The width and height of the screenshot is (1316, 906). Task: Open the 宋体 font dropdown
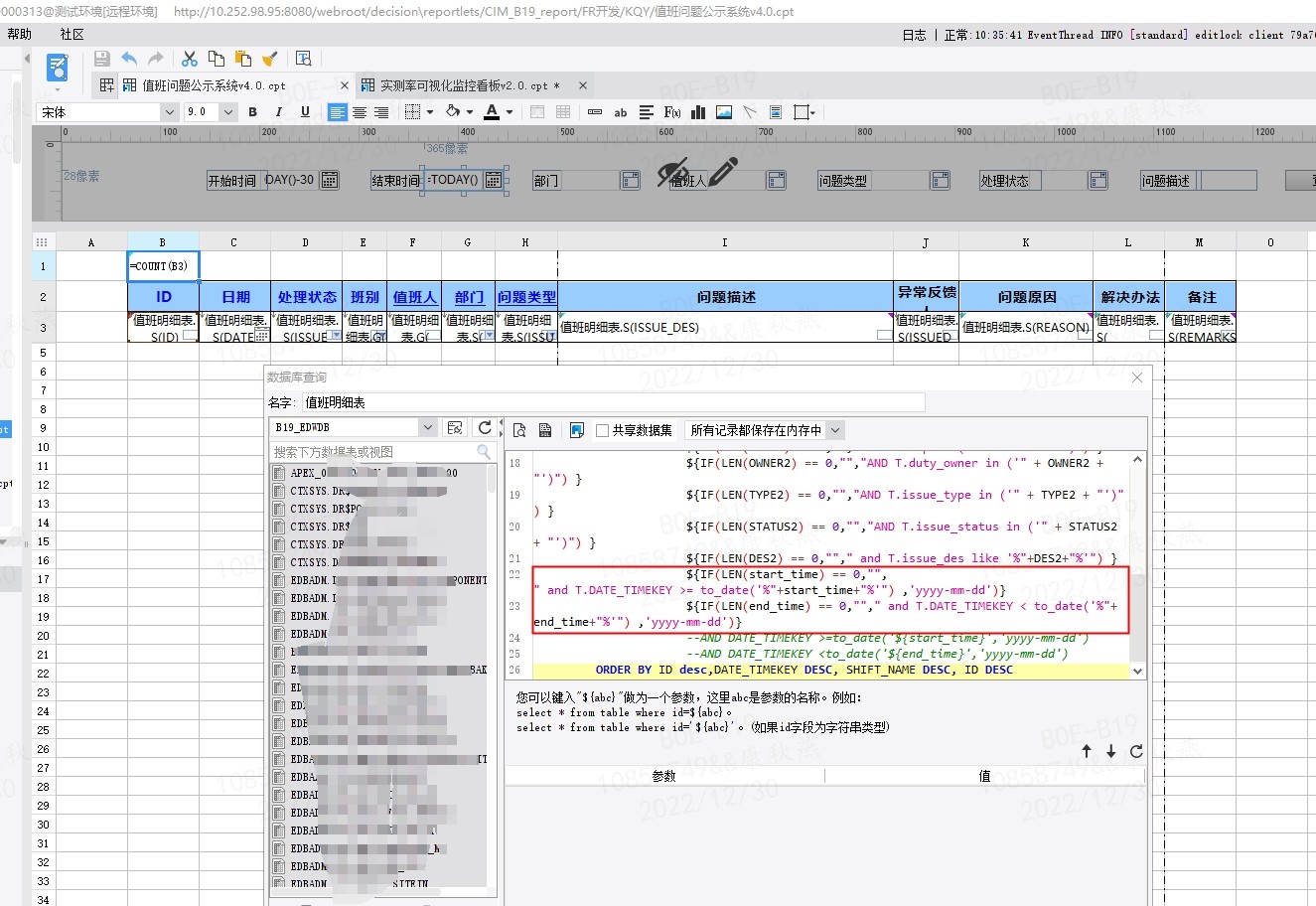(x=169, y=112)
